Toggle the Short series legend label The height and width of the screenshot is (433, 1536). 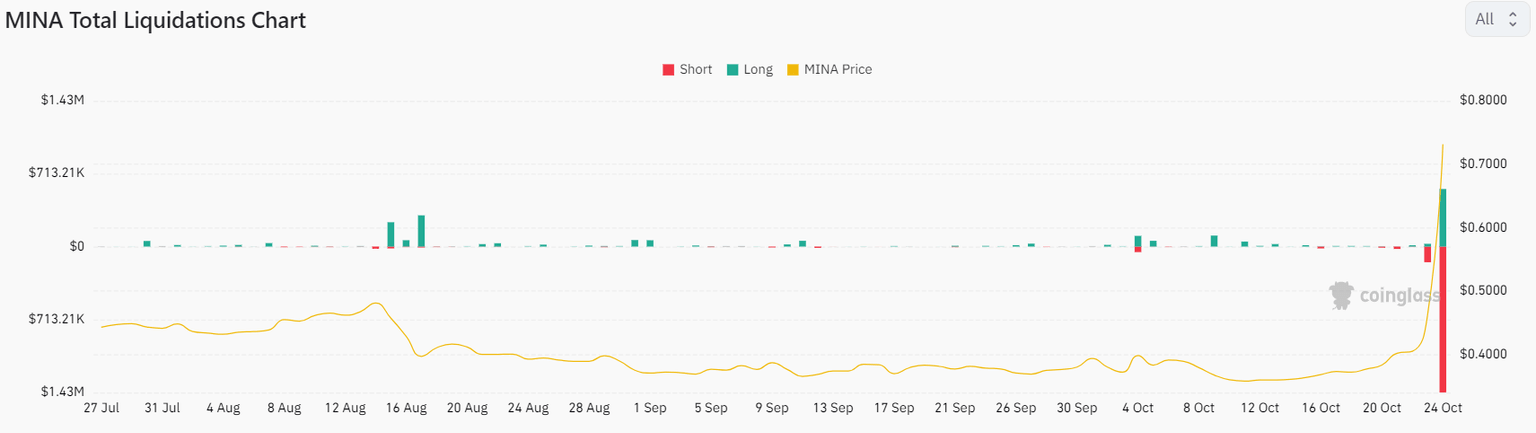click(x=695, y=70)
